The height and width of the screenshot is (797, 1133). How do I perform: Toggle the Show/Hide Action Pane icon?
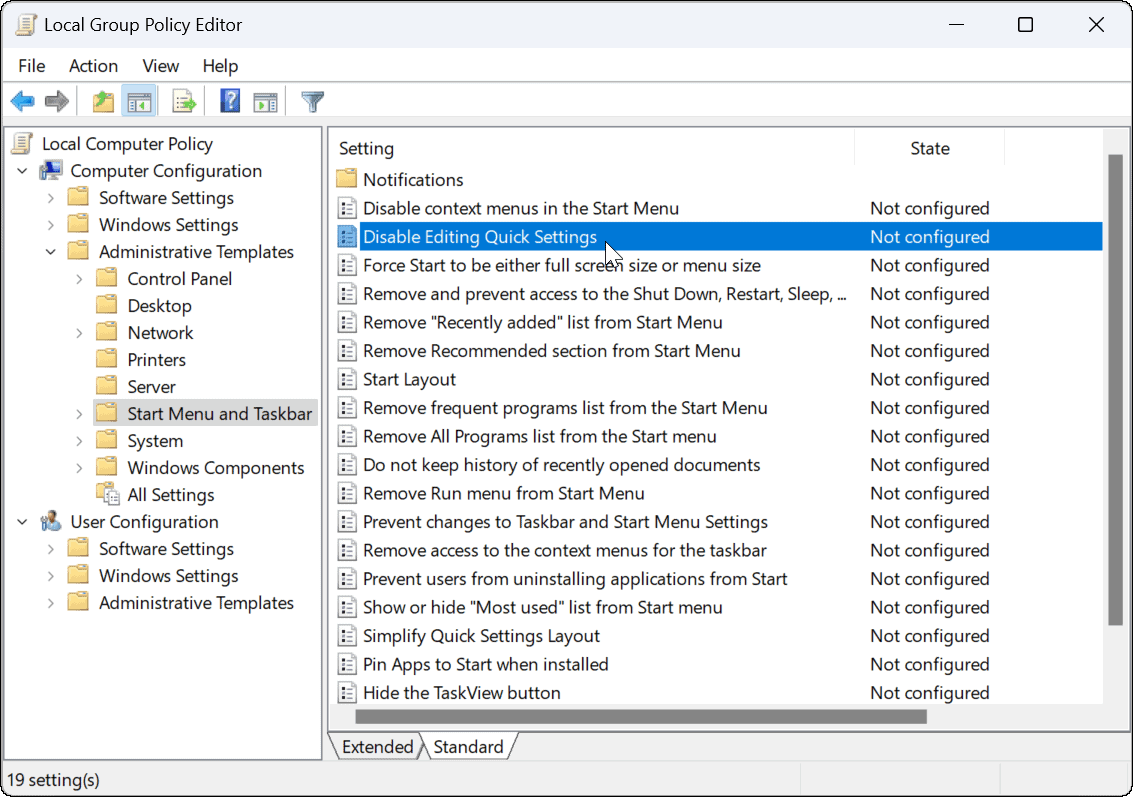click(x=265, y=101)
